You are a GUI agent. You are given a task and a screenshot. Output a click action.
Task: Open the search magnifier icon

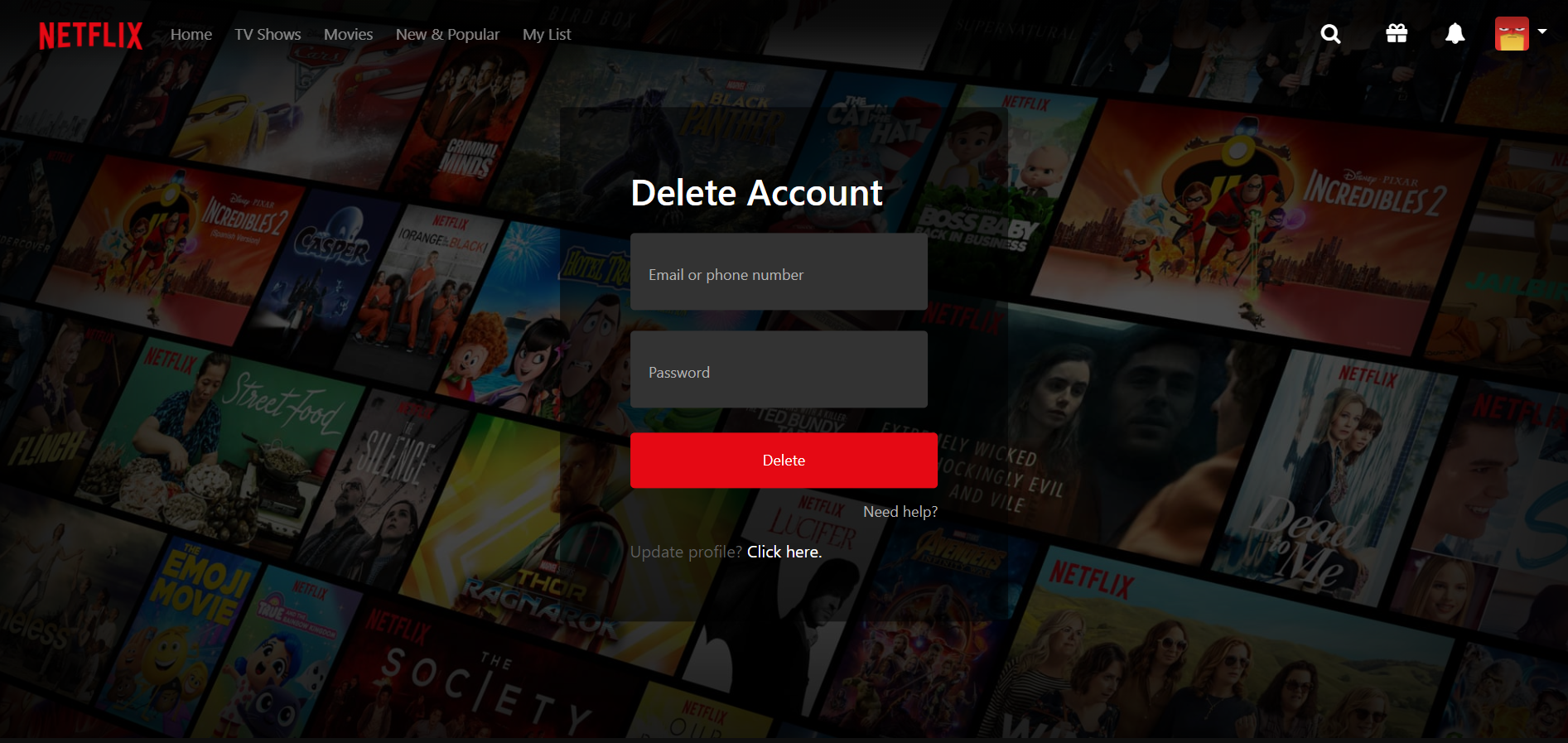point(1330,34)
